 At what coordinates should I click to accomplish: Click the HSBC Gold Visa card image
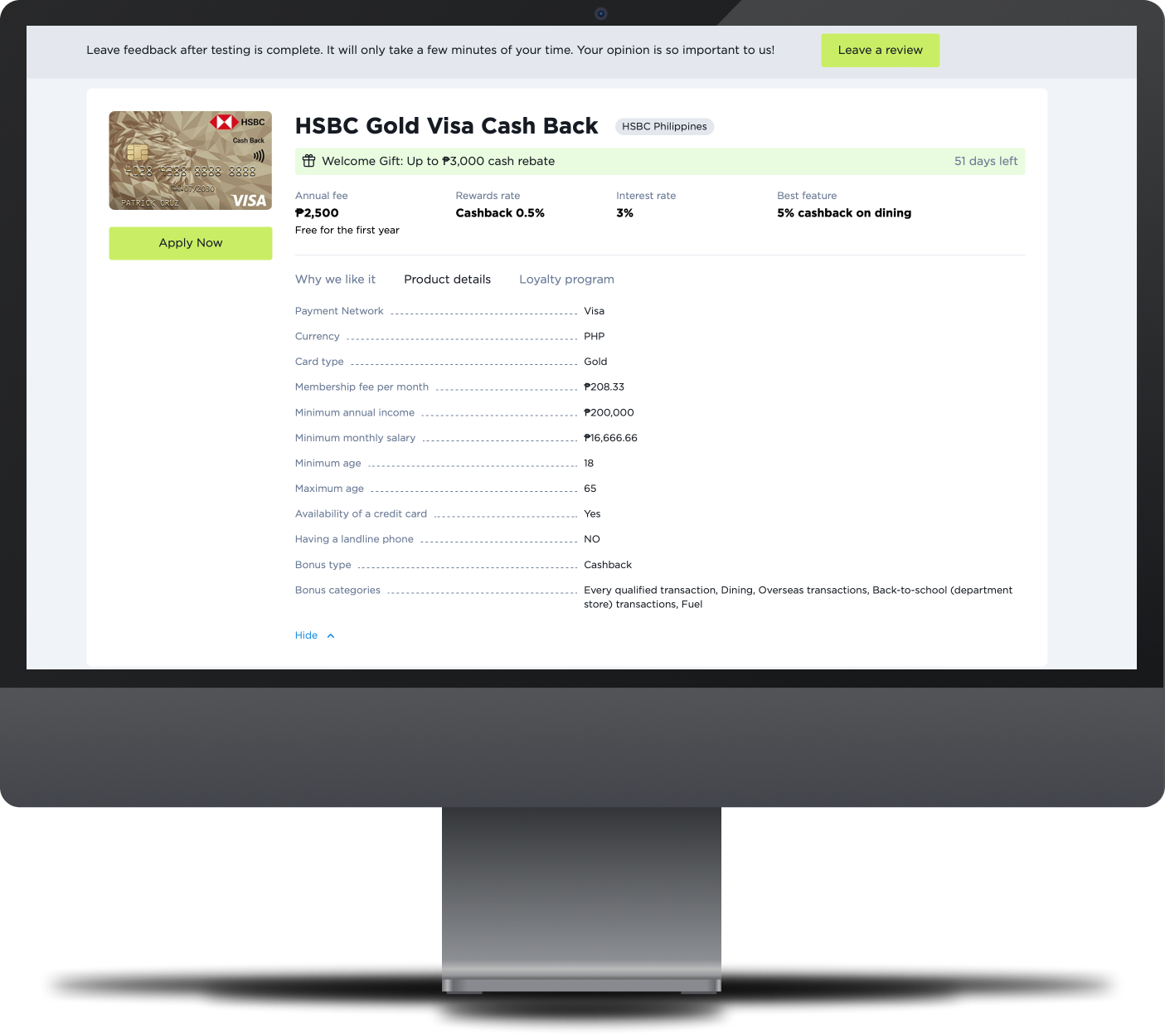coord(191,160)
